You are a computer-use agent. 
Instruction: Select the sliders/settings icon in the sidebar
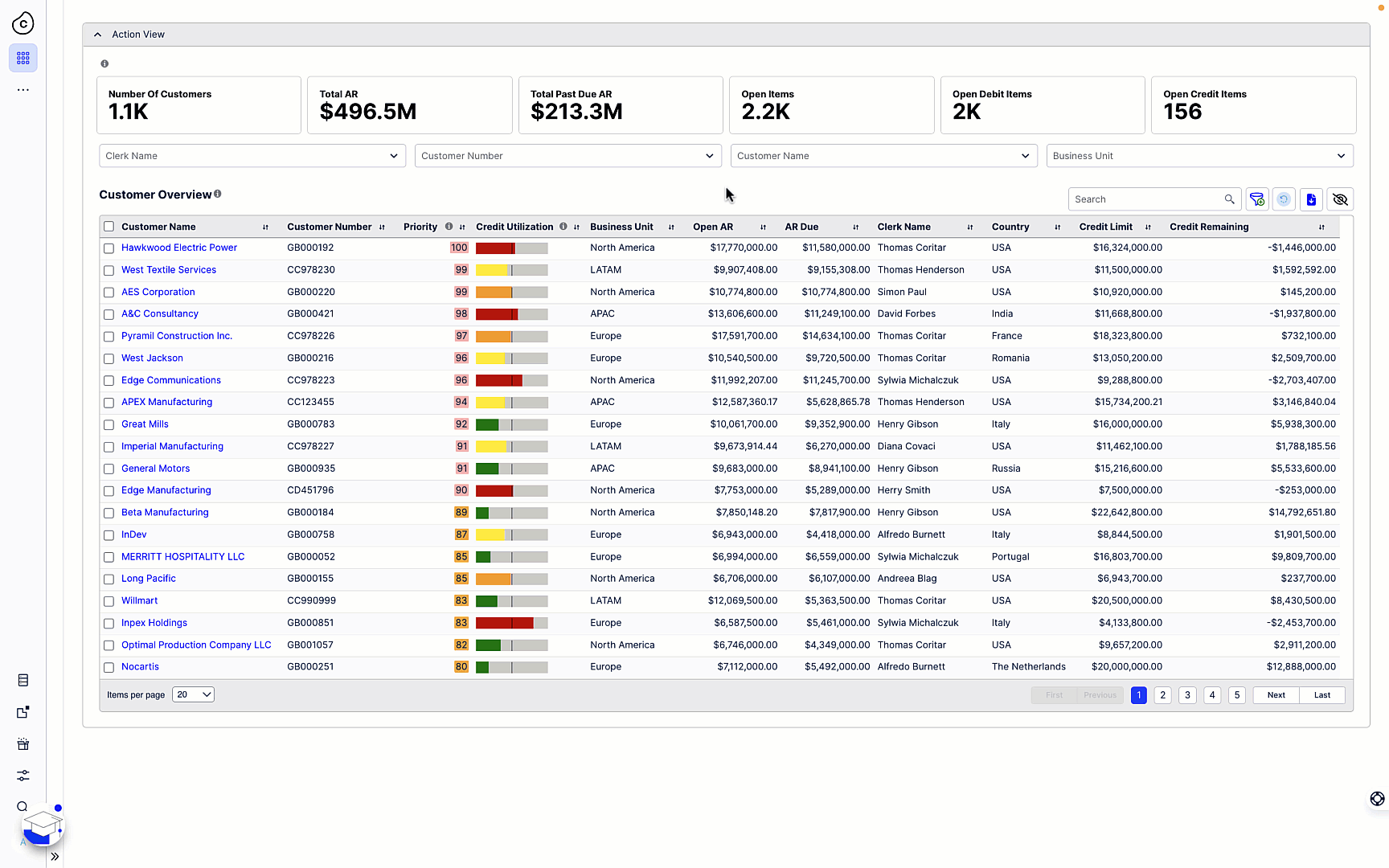click(23, 776)
